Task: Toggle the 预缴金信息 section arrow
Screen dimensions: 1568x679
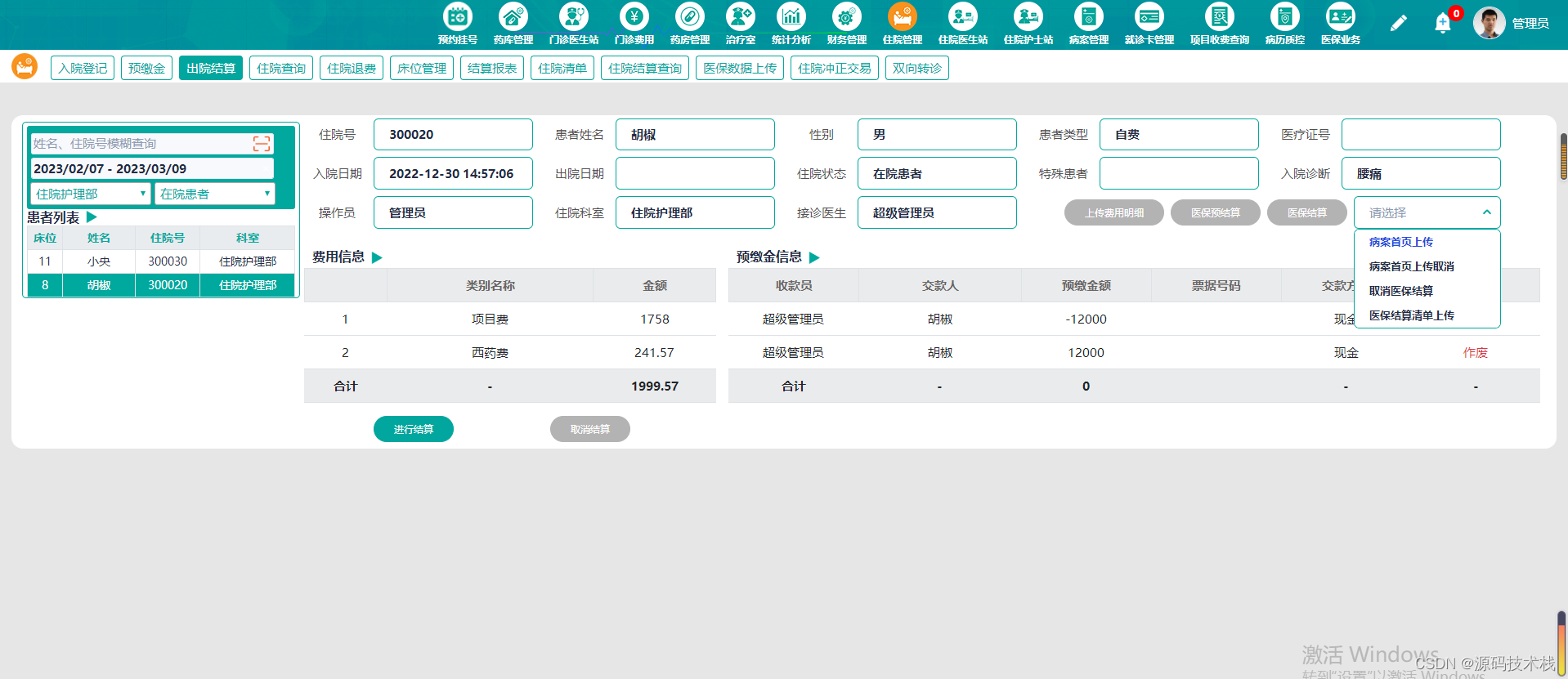Action: click(814, 257)
